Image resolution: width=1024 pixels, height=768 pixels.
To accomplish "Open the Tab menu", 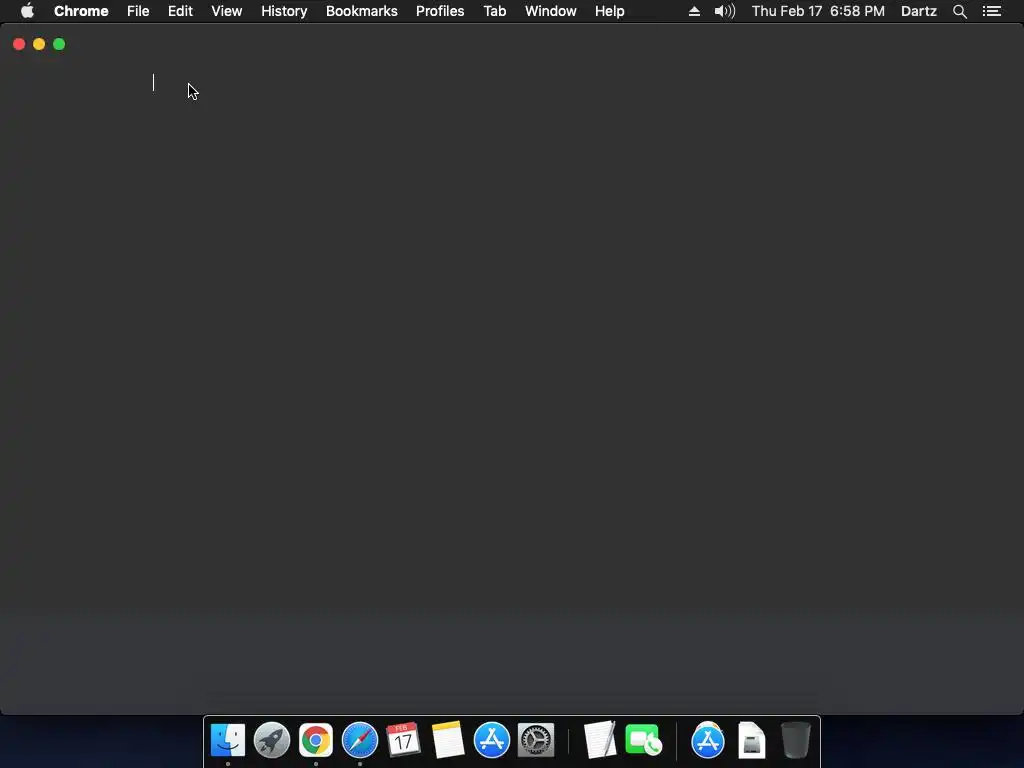I will [494, 11].
